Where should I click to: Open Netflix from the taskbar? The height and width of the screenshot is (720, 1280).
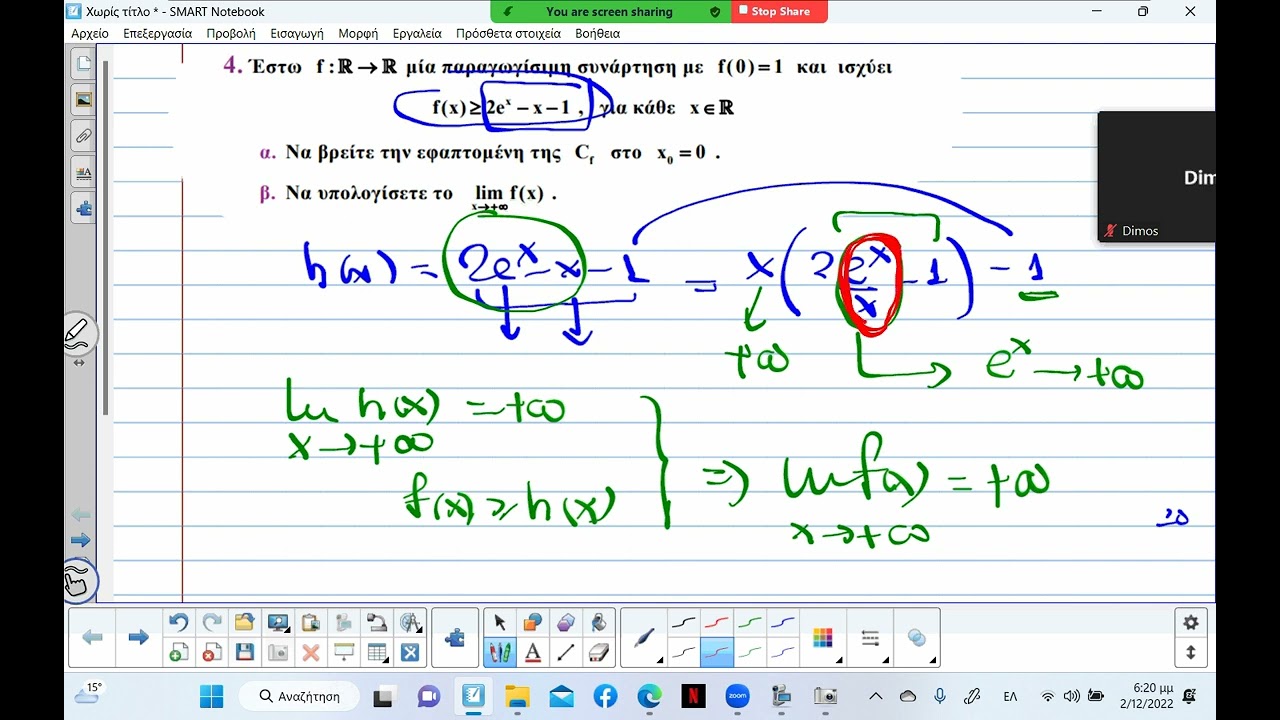click(693, 696)
